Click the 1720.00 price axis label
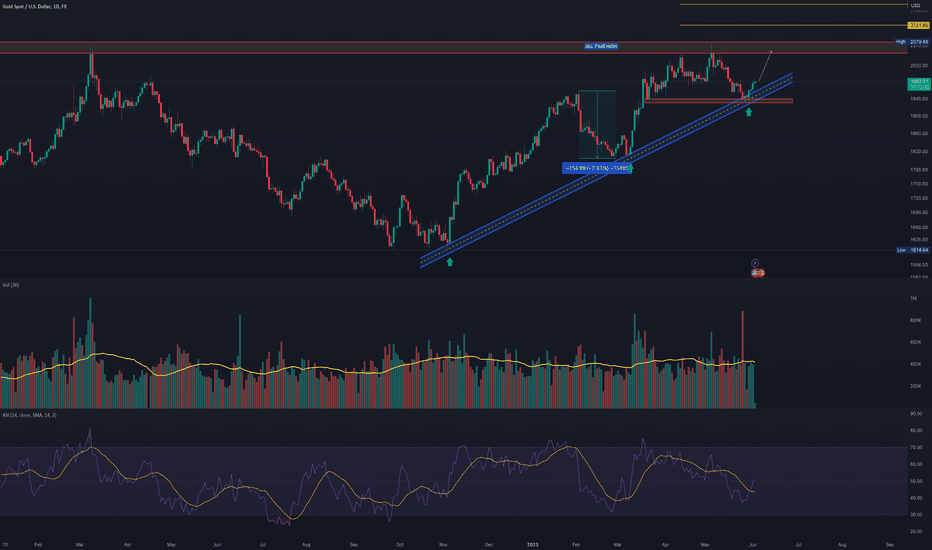 point(919,198)
